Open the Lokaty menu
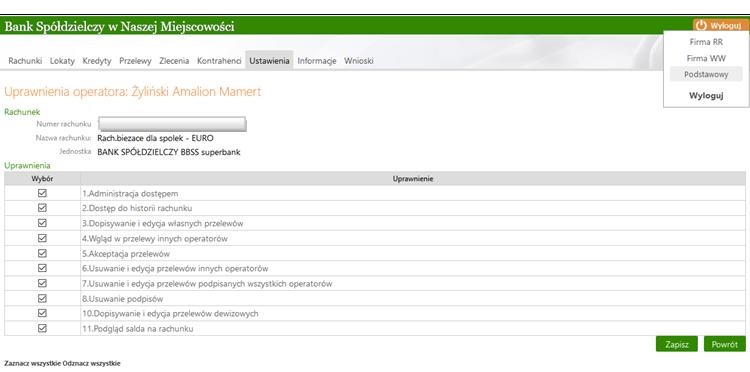The width and height of the screenshot is (750, 372). coord(62,61)
